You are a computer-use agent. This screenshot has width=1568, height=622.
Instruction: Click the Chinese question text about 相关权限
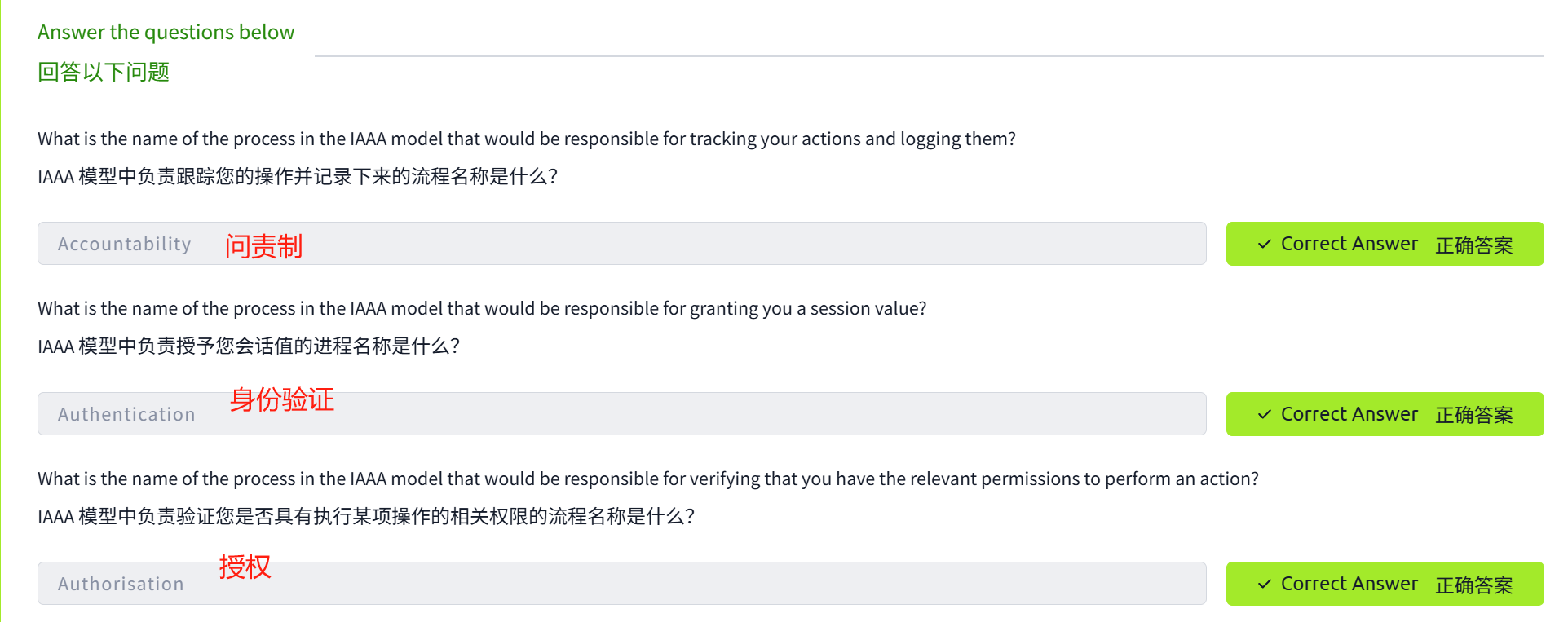366,516
